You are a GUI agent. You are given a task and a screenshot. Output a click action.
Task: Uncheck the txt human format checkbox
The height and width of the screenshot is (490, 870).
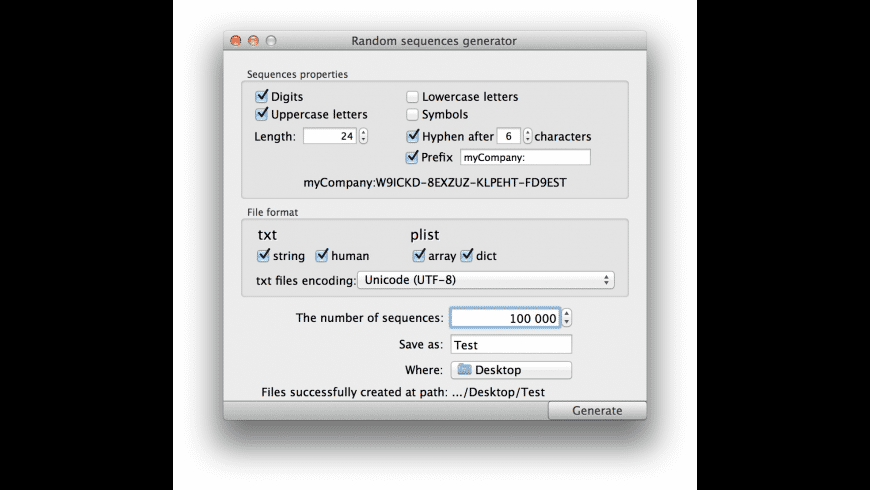tap(322, 255)
